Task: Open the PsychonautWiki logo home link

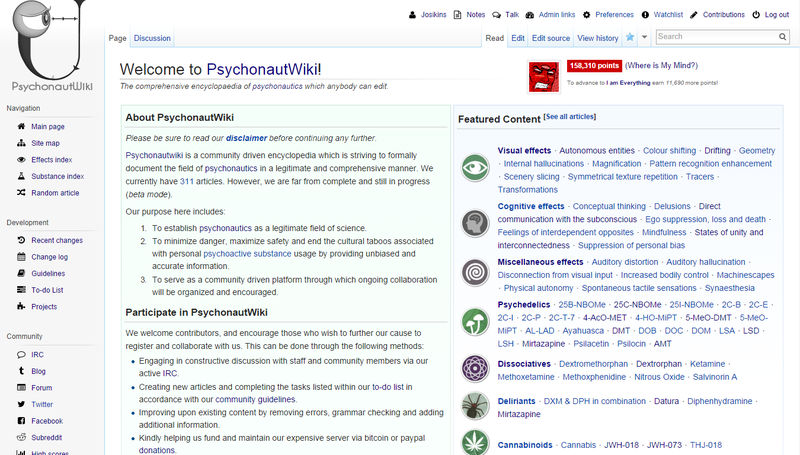Action: point(50,50)
